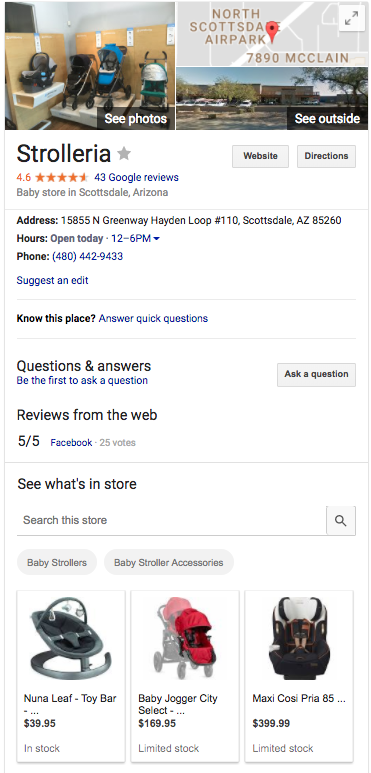The width and height of the screenshot is (371, 773).
Task: Expand the hours dropdown arrow
Action: [x=157, y=239]
